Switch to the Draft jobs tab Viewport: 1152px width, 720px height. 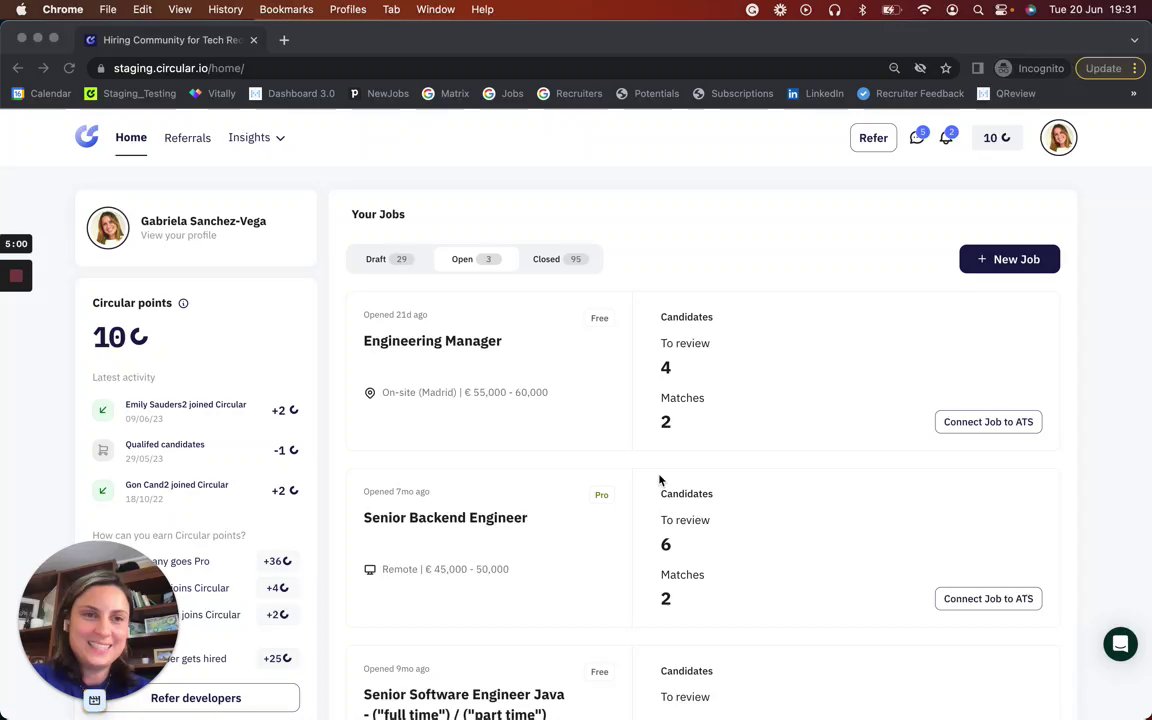click(389, 259)
